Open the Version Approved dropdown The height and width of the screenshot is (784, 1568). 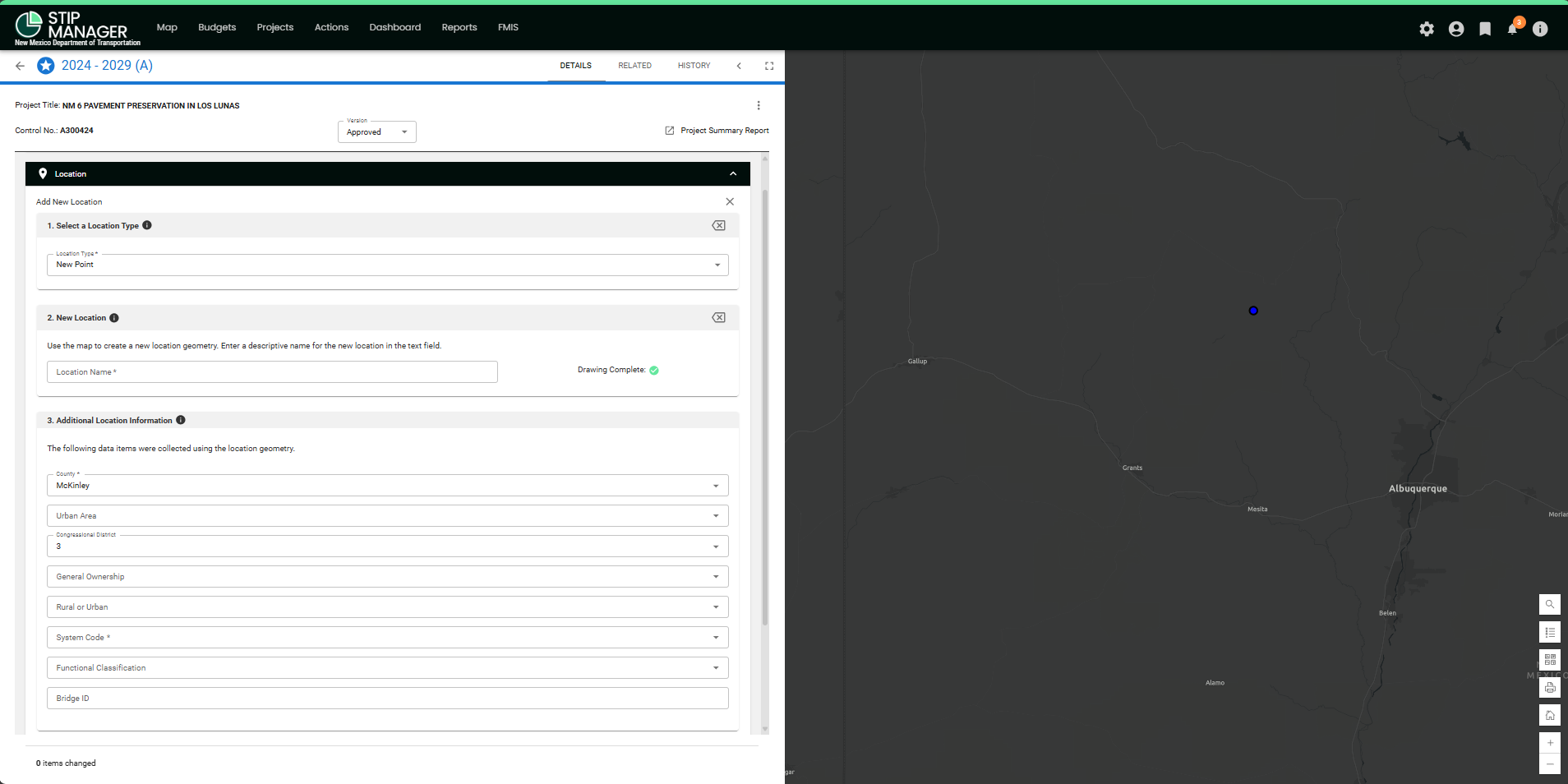[377, 131]
